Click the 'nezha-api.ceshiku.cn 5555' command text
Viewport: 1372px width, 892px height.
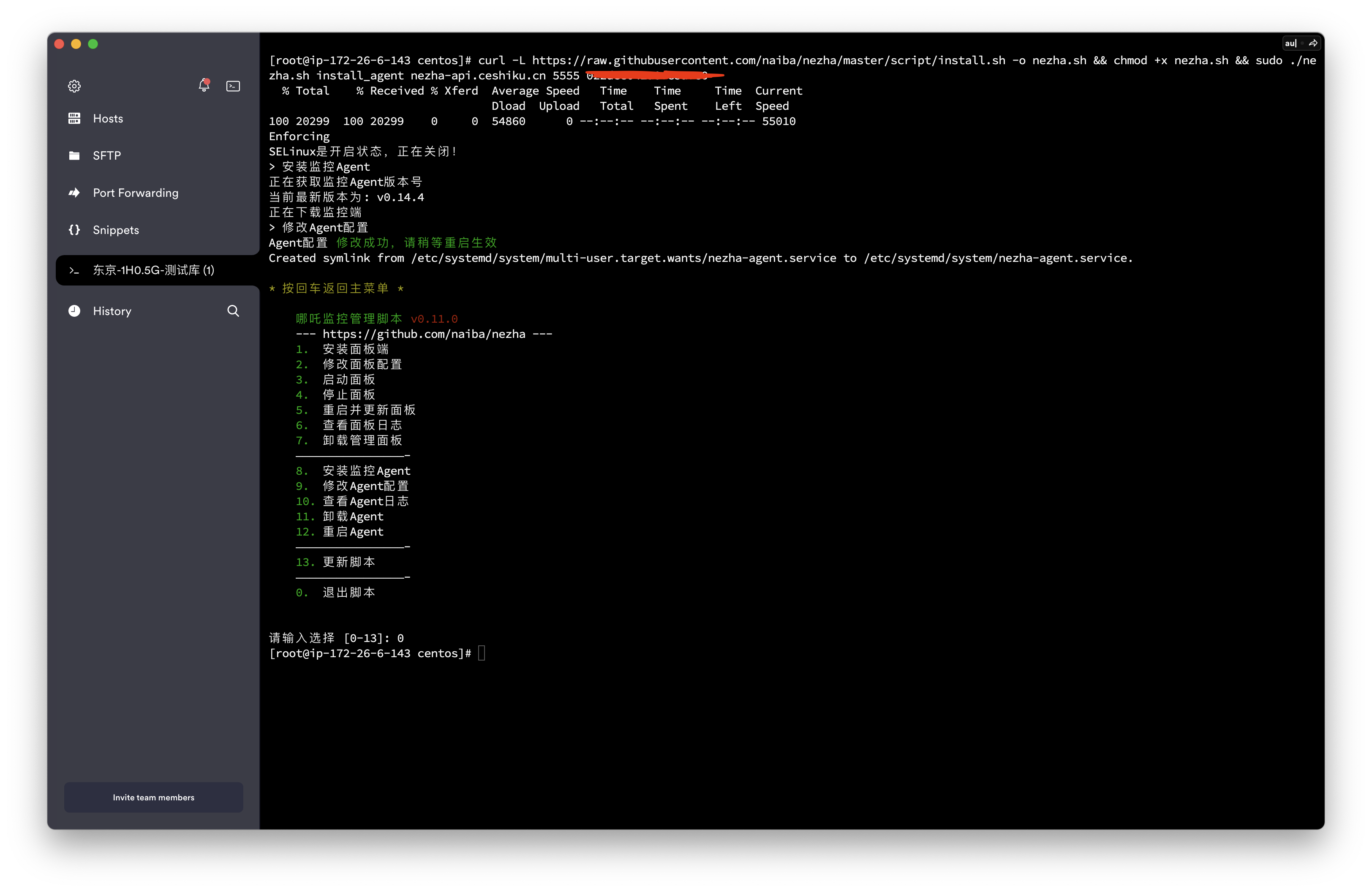(x=495, y=76)
